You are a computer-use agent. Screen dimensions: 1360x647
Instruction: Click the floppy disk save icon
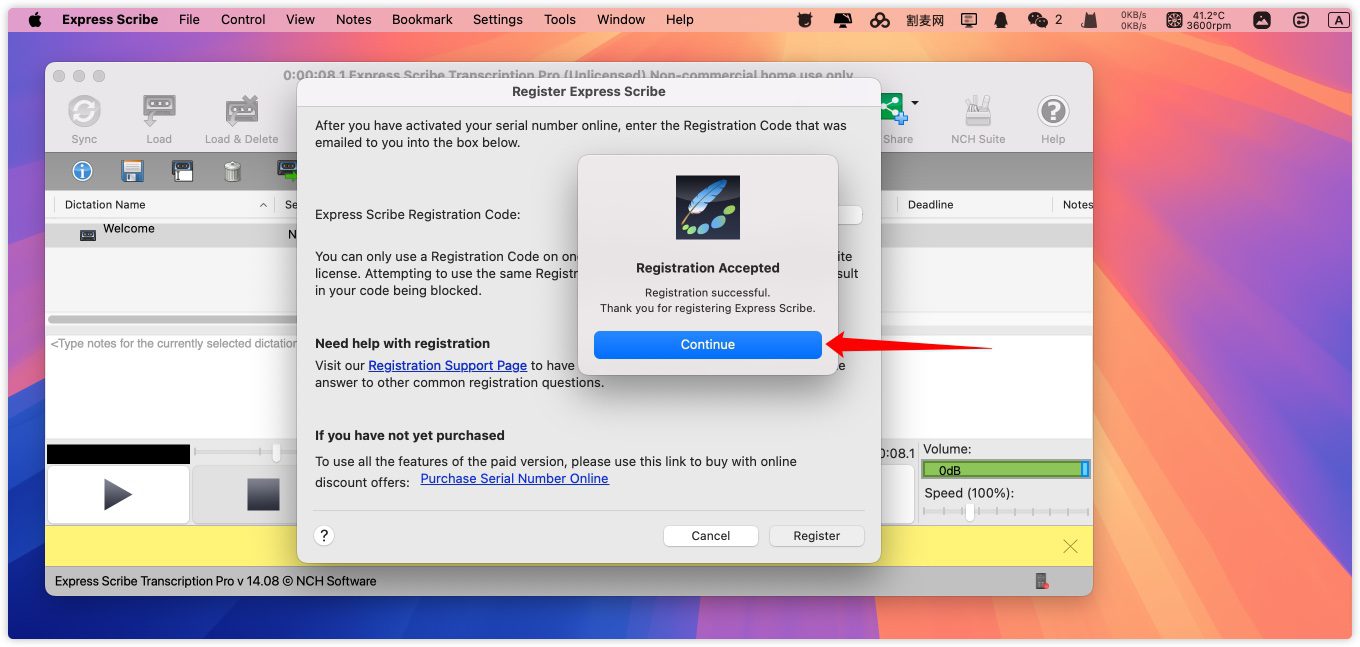[x=132, y=171]
